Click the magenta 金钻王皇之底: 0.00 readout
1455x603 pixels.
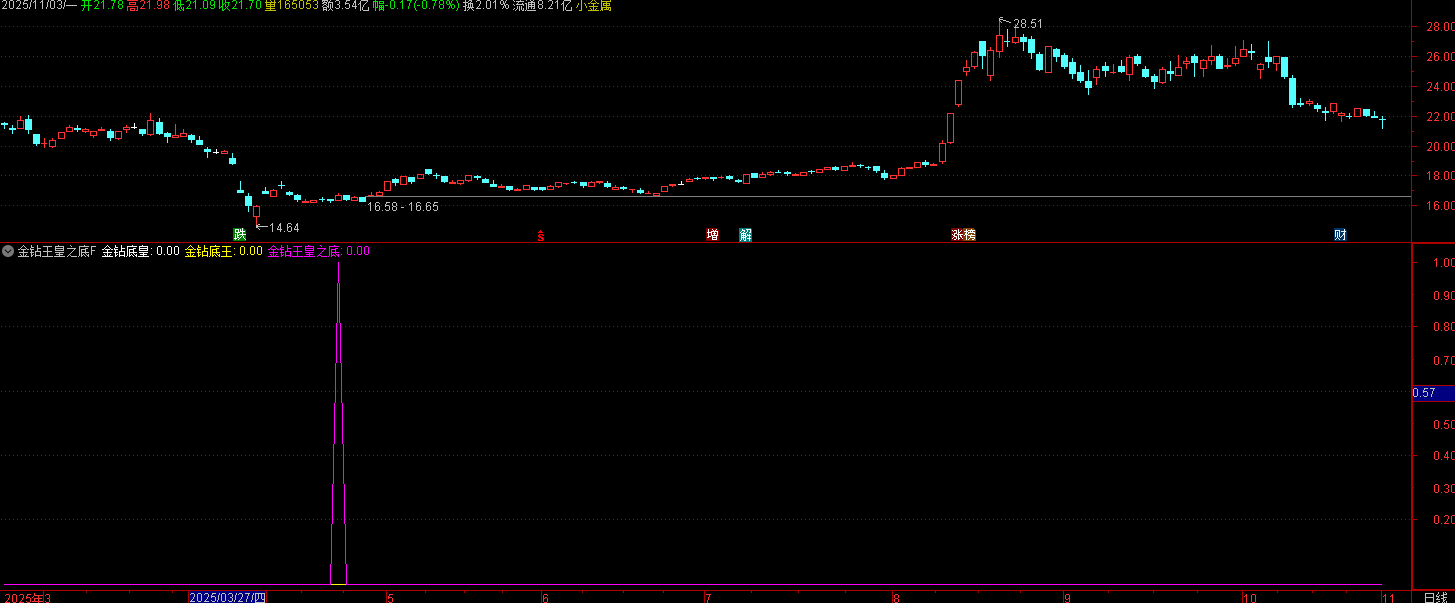tap(319, 252)
